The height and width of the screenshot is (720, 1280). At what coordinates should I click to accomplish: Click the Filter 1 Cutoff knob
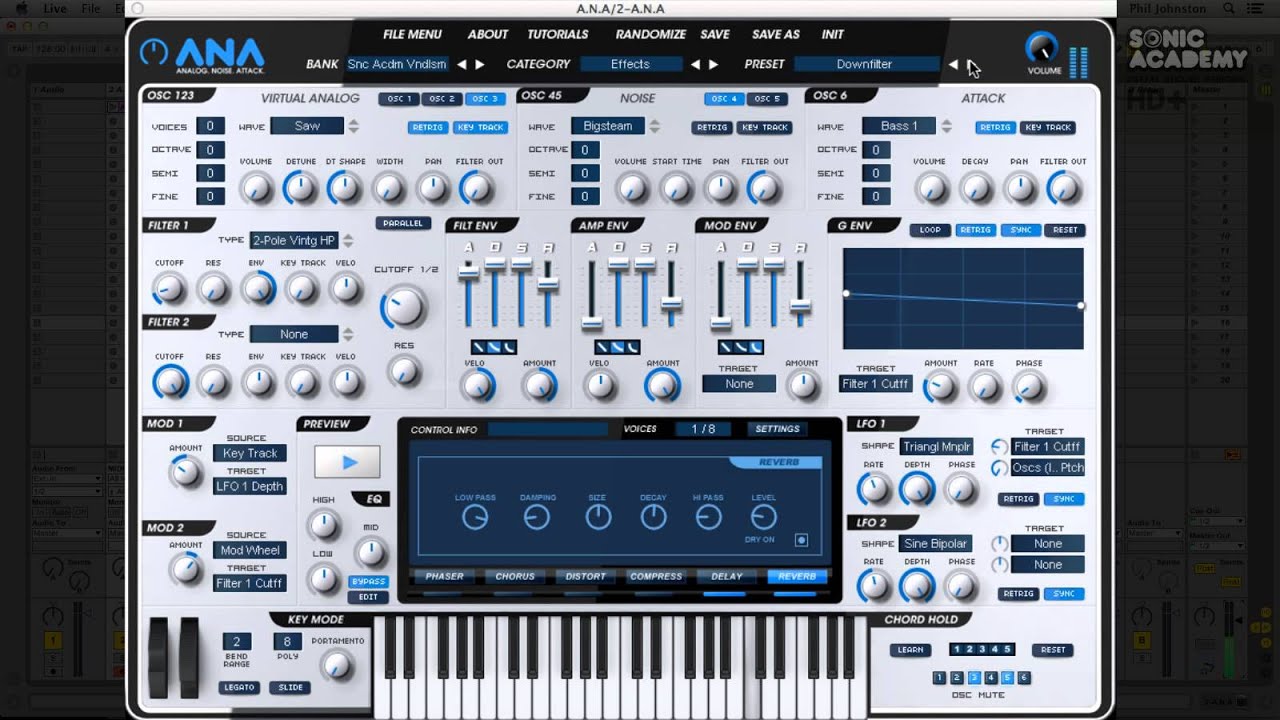169,289
